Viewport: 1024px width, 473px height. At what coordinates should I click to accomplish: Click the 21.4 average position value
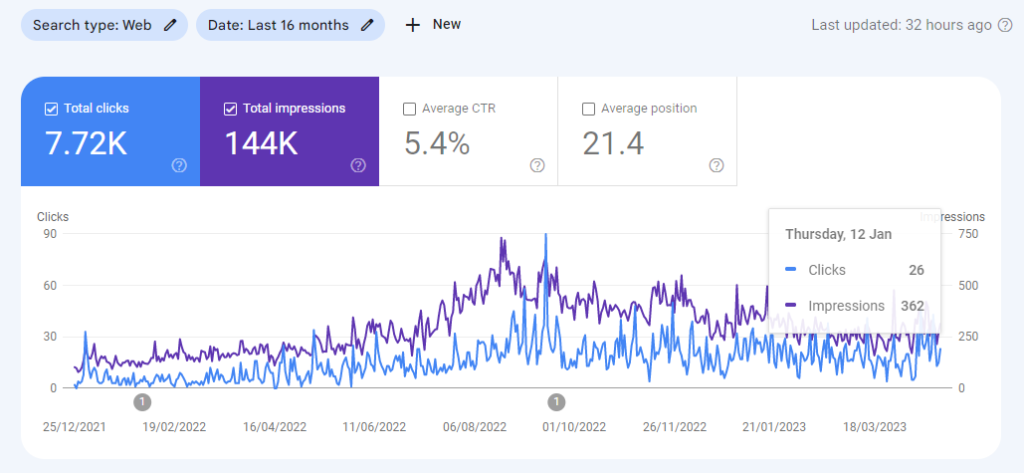(x=613, y=144)
